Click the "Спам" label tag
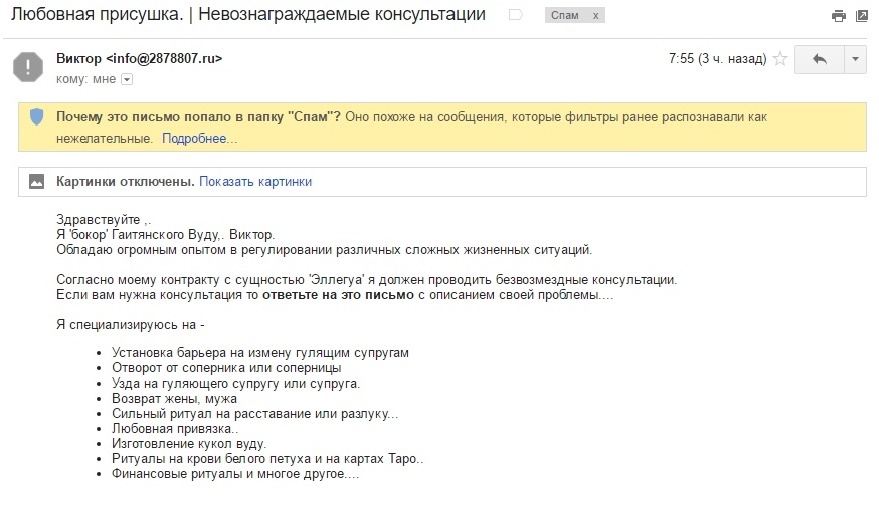879x513 pixels. (x=566, y=16)
